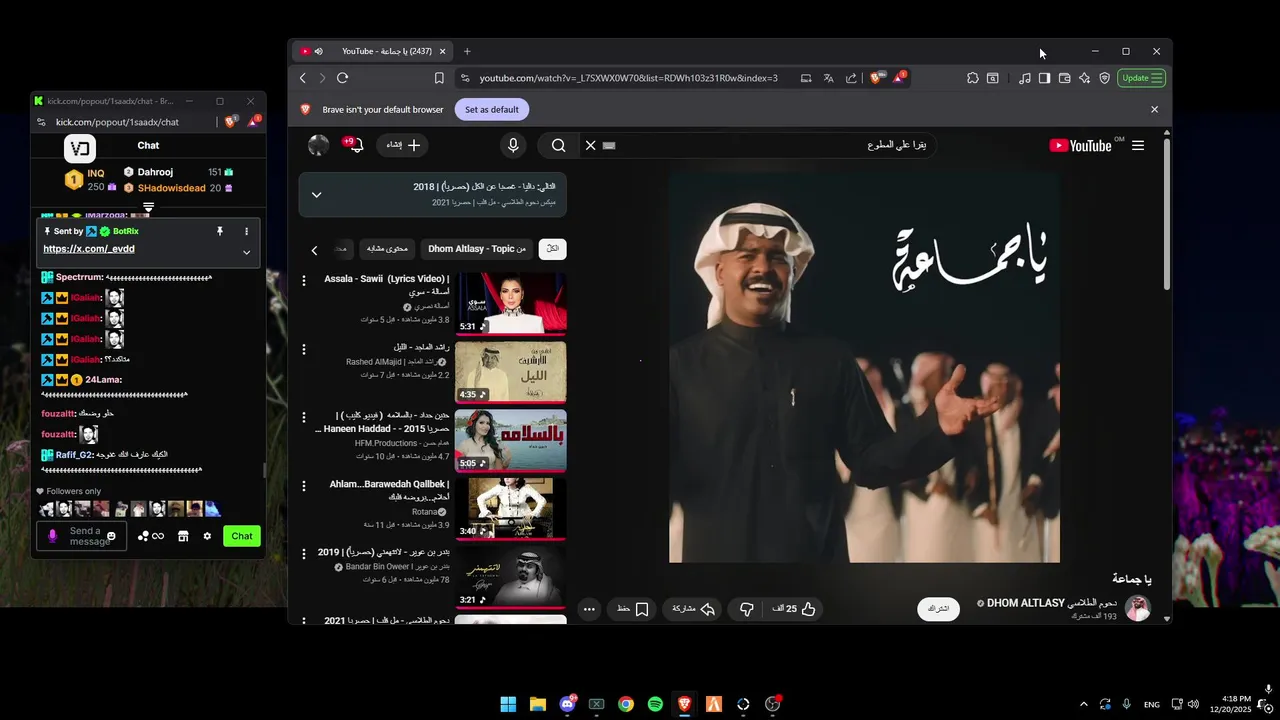
Task: Click the translate page icon in address bar
Action: coord(828,78)
